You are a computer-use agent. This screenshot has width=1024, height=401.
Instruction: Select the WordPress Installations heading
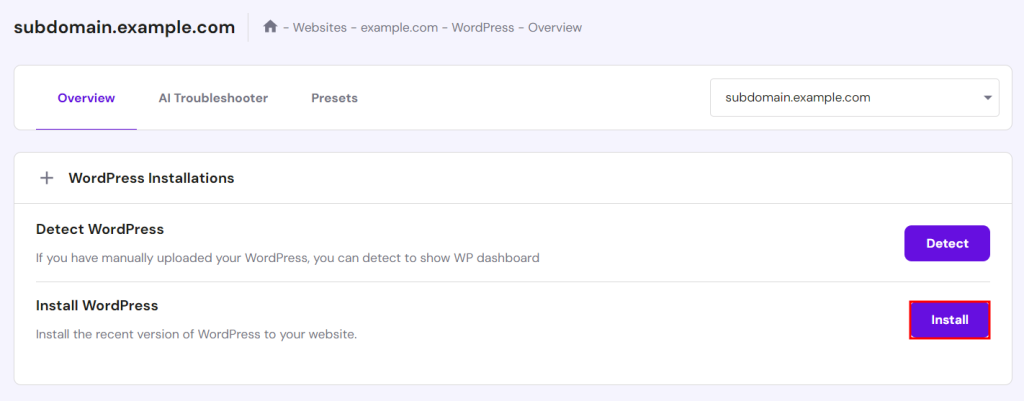click(152, 178)
